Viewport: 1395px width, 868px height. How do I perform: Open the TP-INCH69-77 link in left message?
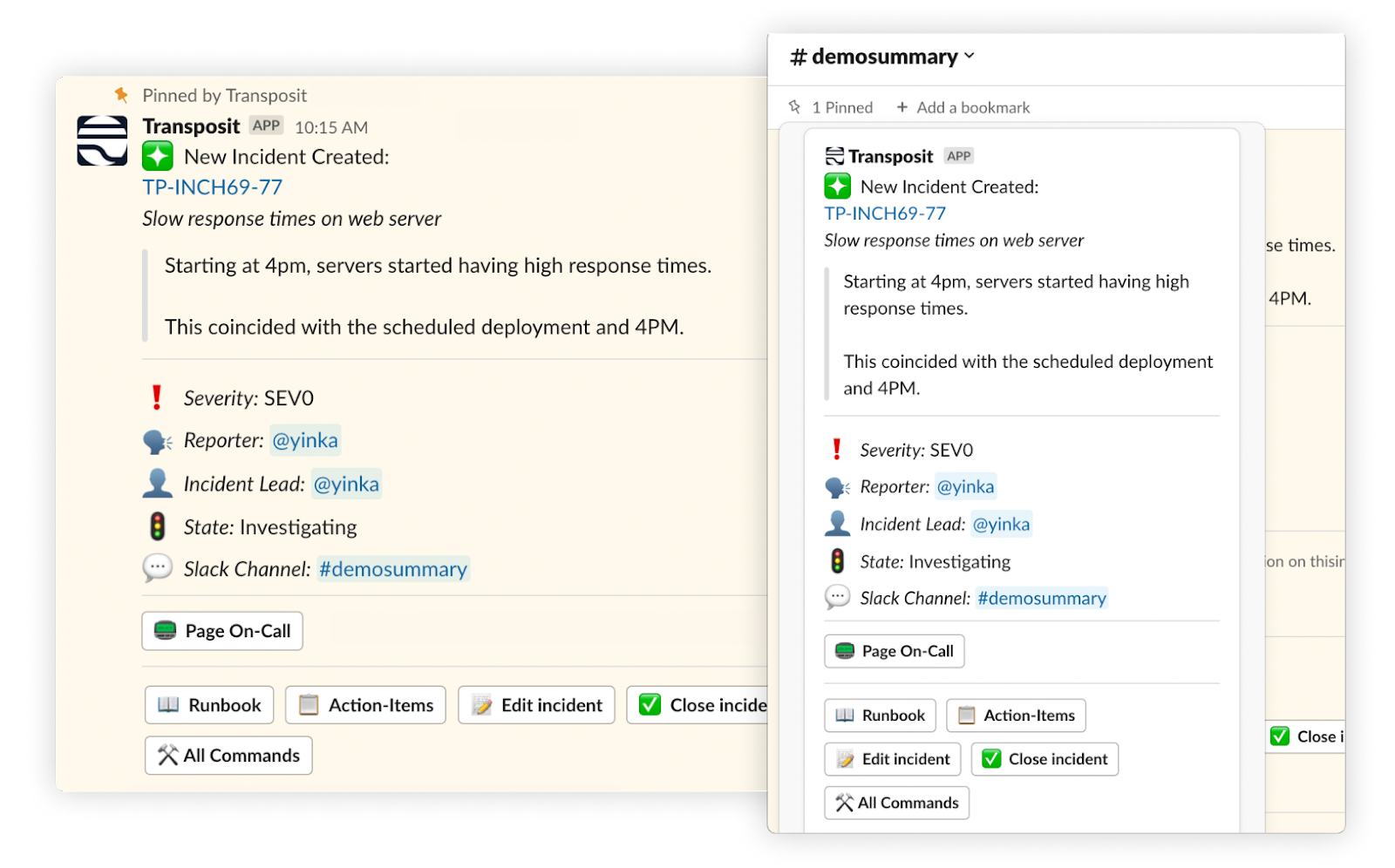213,187
